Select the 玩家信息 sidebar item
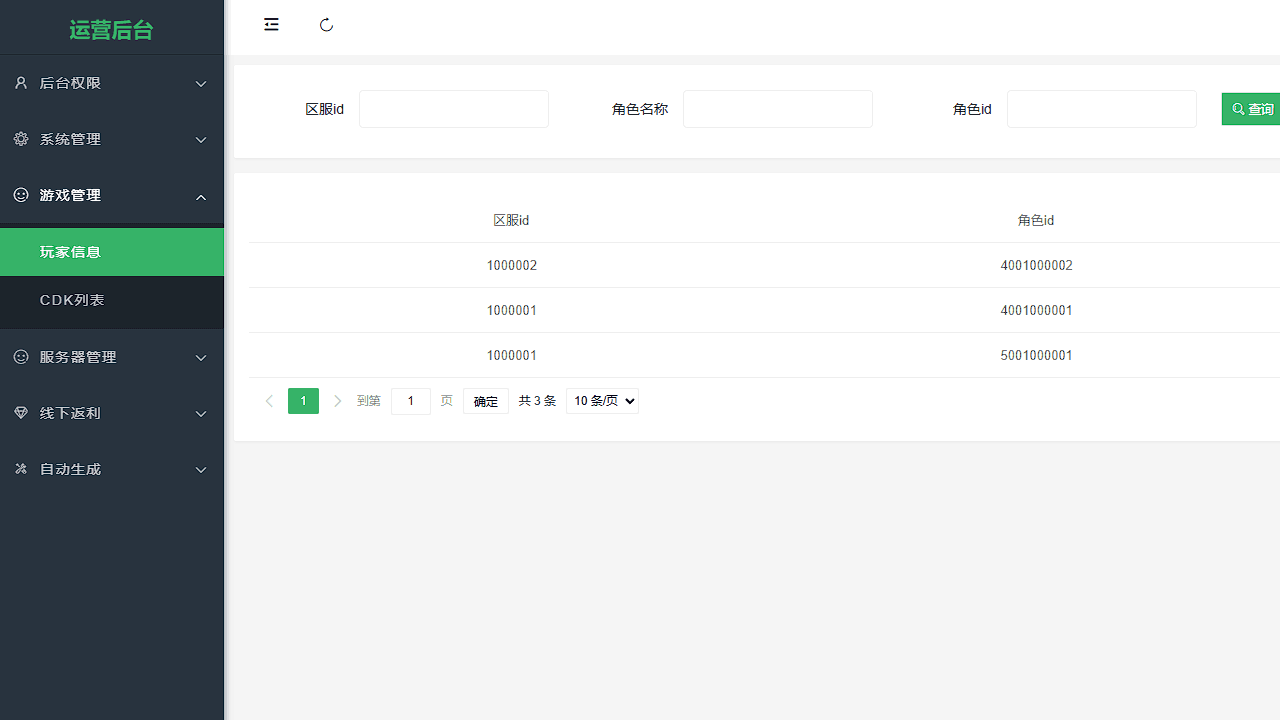Image resolution: width=1280 pixels, height=720 pixels. [x=70, y=251]
